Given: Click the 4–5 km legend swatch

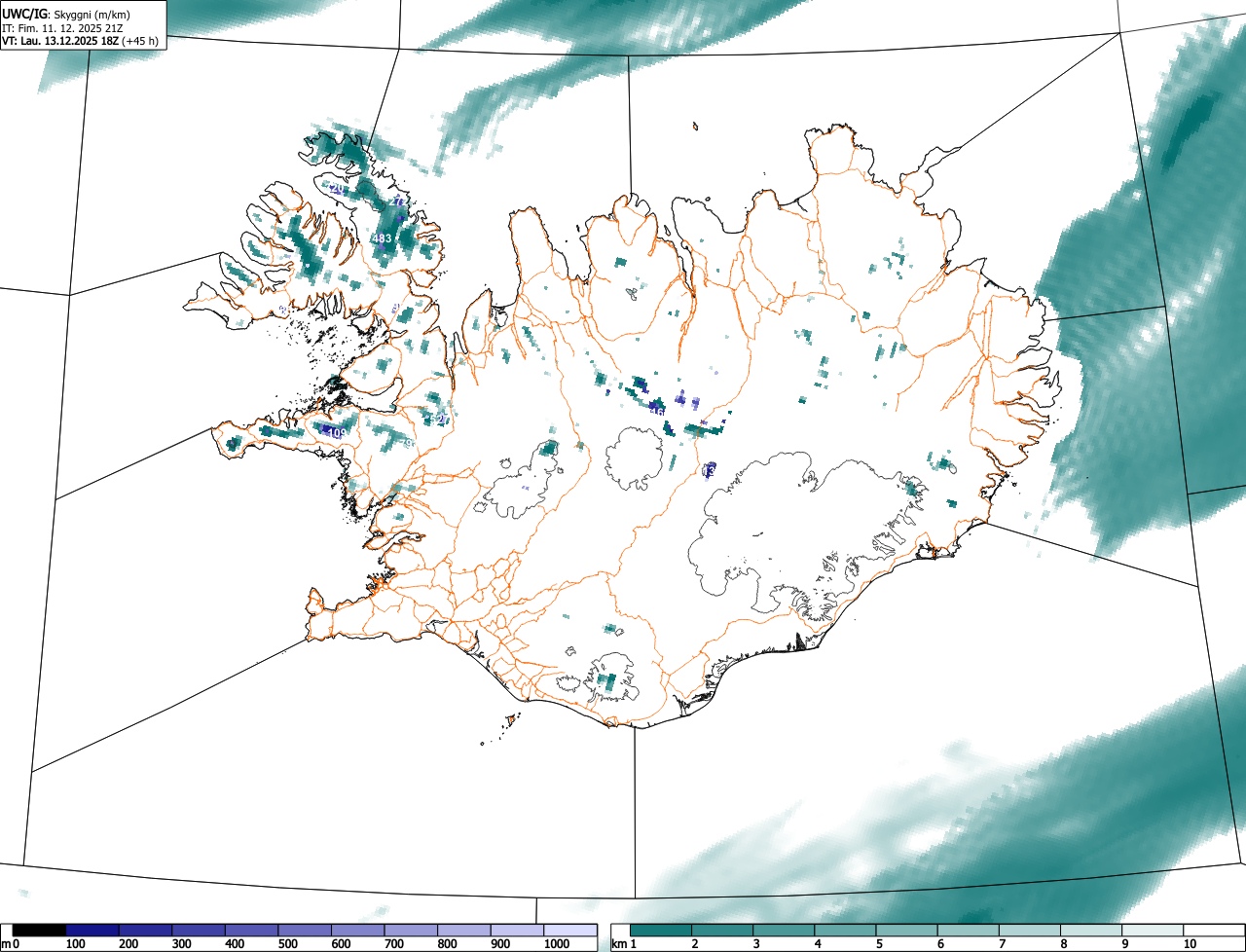Looking at the screenshot, I should 845,930.
